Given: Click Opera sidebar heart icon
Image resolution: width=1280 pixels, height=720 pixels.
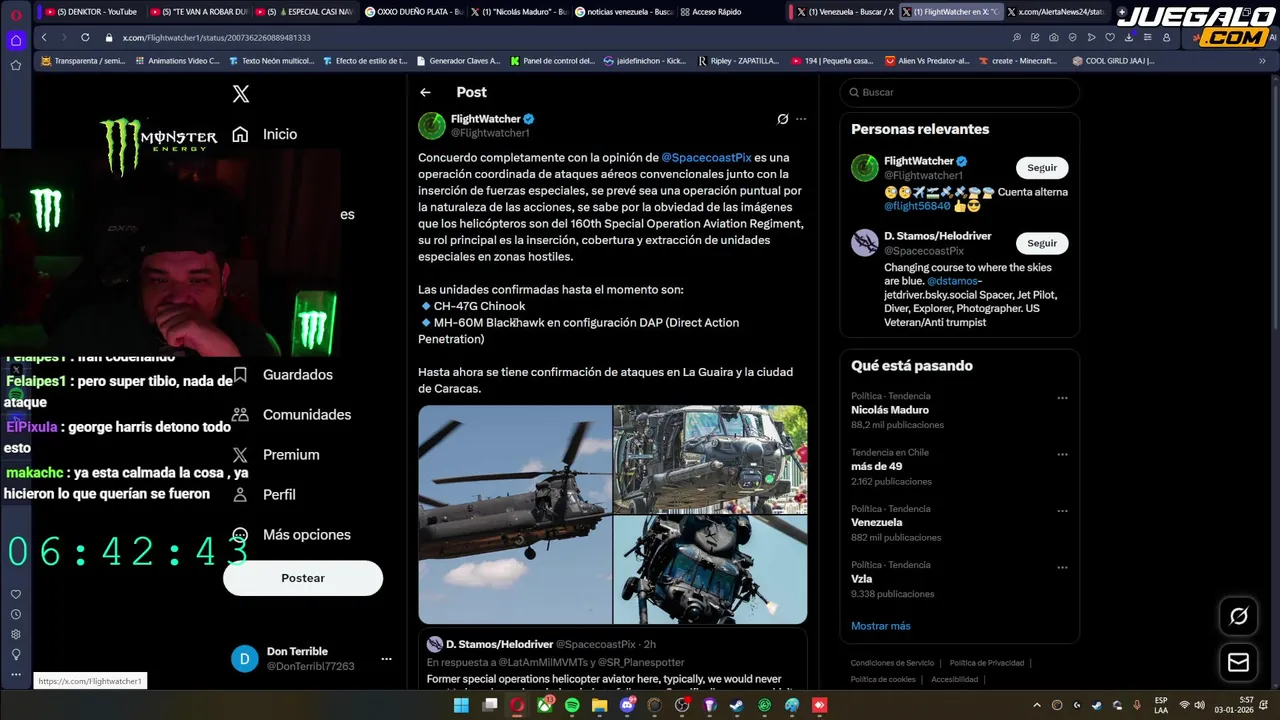Looking at the screenshot, I should tap(15, 594).
